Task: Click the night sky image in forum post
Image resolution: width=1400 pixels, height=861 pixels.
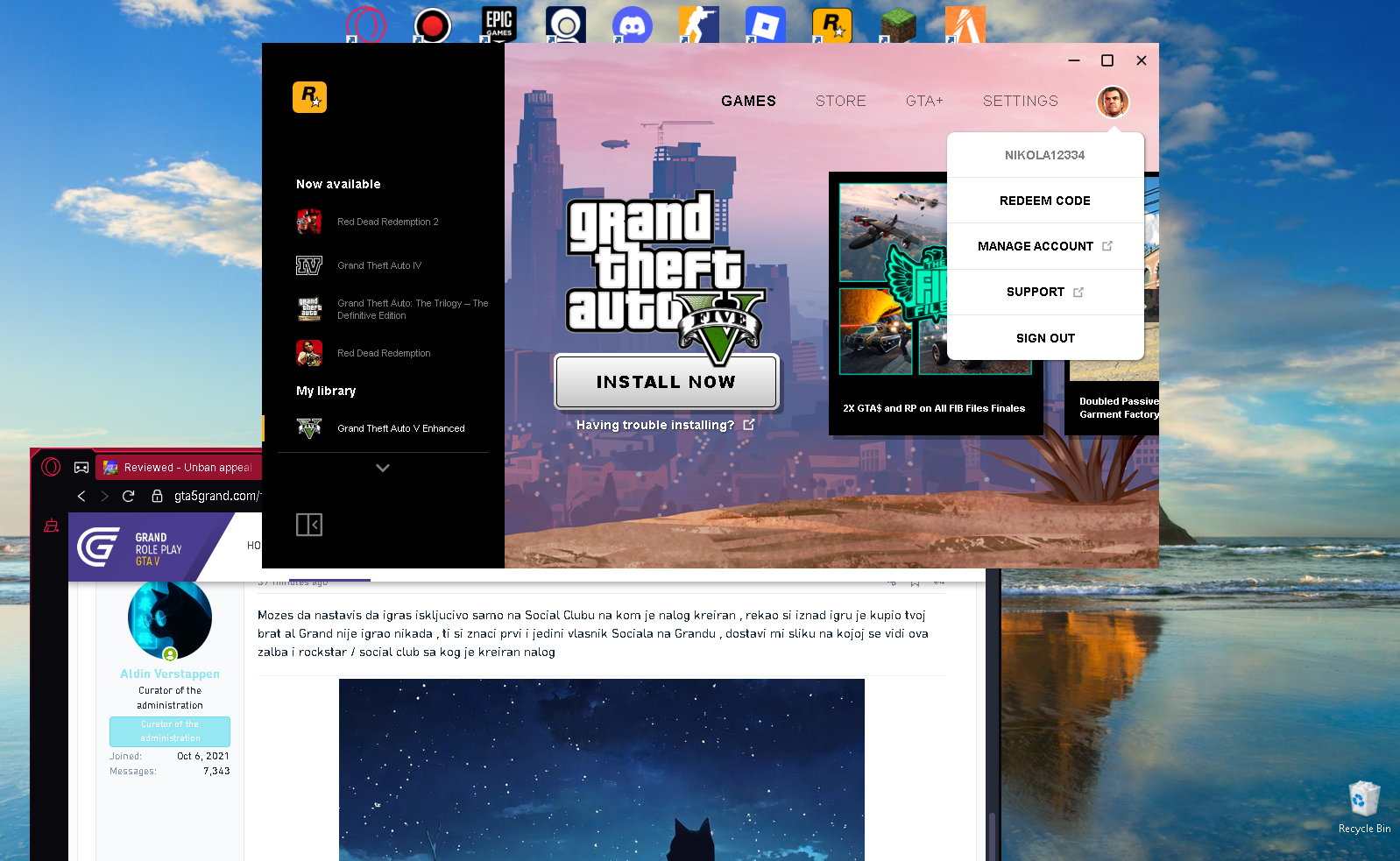Action: (602, 770)
